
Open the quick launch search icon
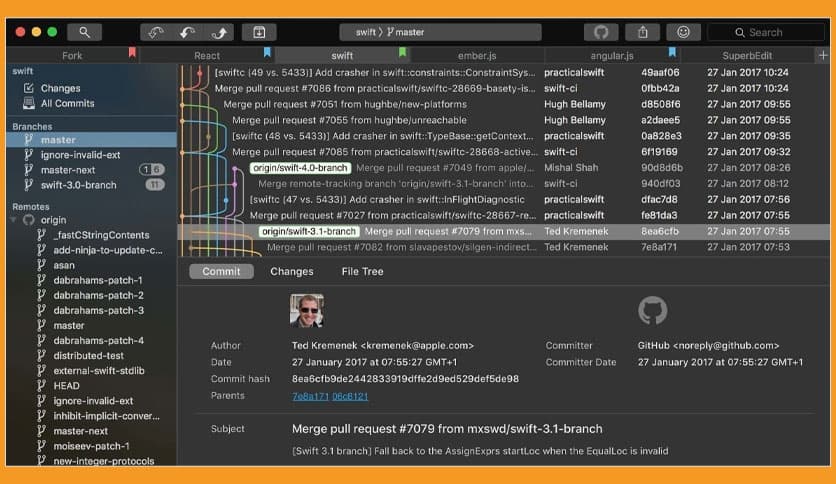[x=84, y=32]
